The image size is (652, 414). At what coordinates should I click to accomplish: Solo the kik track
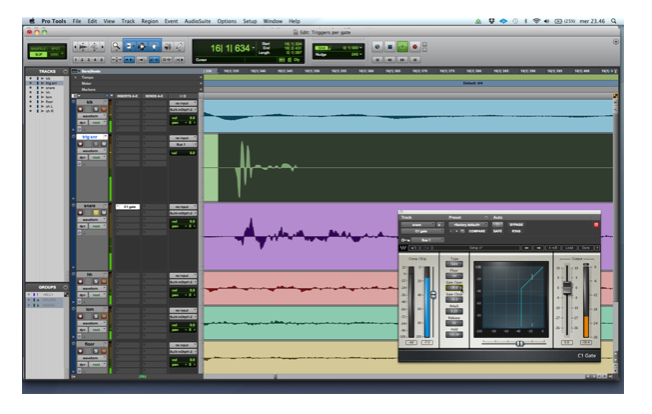click(96, 109)
